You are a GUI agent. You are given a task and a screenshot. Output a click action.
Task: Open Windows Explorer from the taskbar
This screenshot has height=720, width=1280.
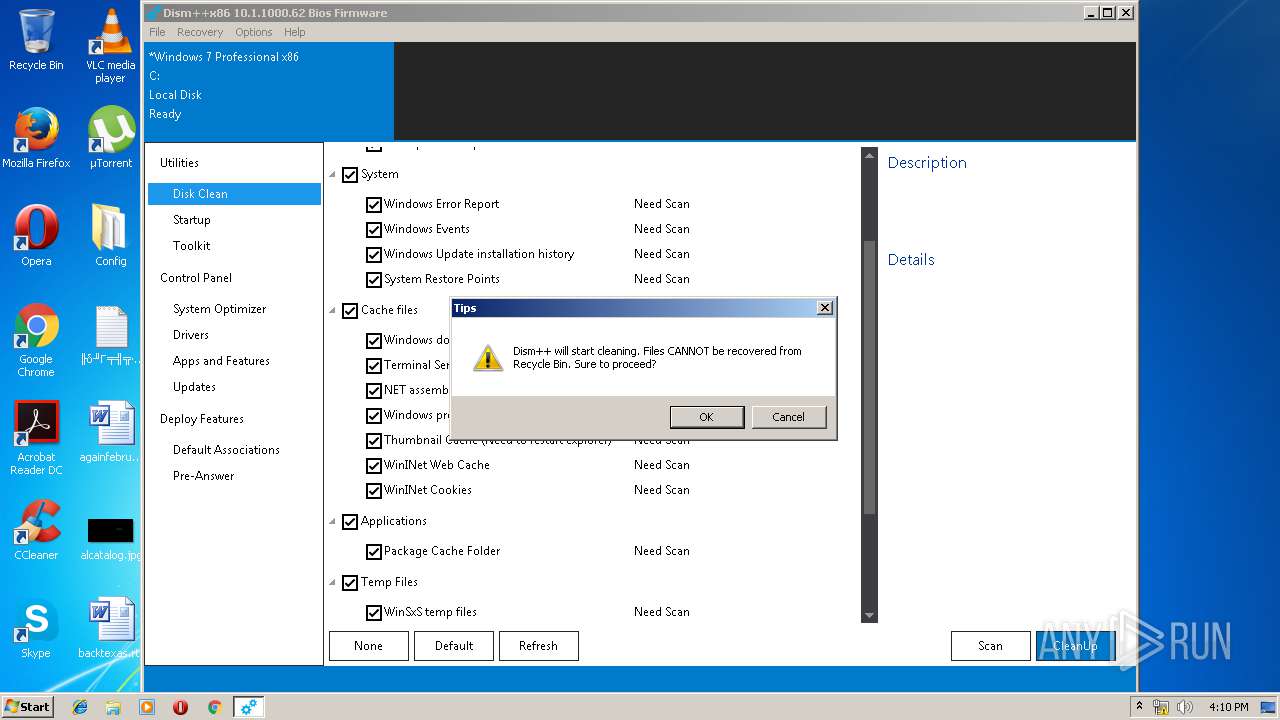click(113, 707)
